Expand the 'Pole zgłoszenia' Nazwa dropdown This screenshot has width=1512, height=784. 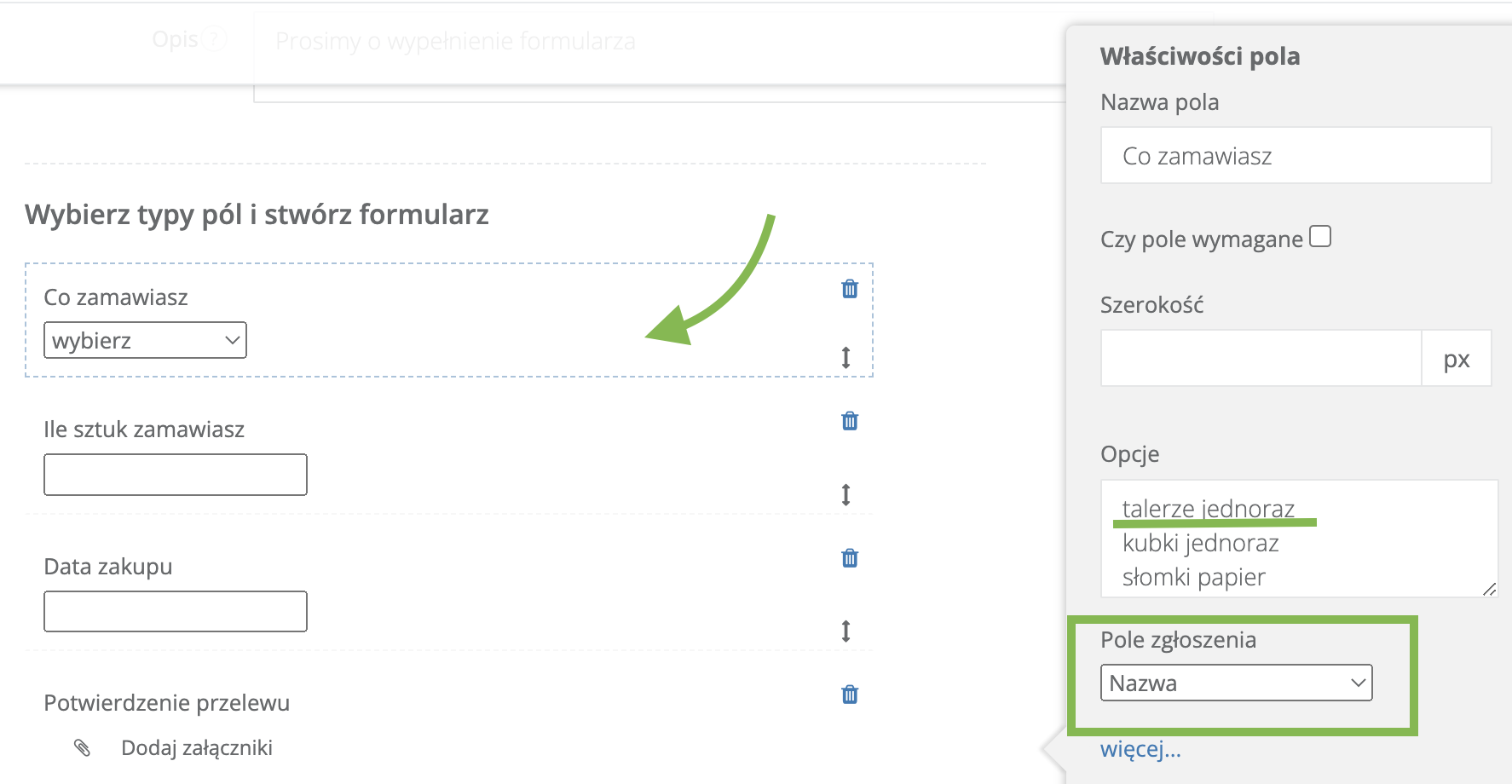pyautogui.click(x=1236, y=683)
